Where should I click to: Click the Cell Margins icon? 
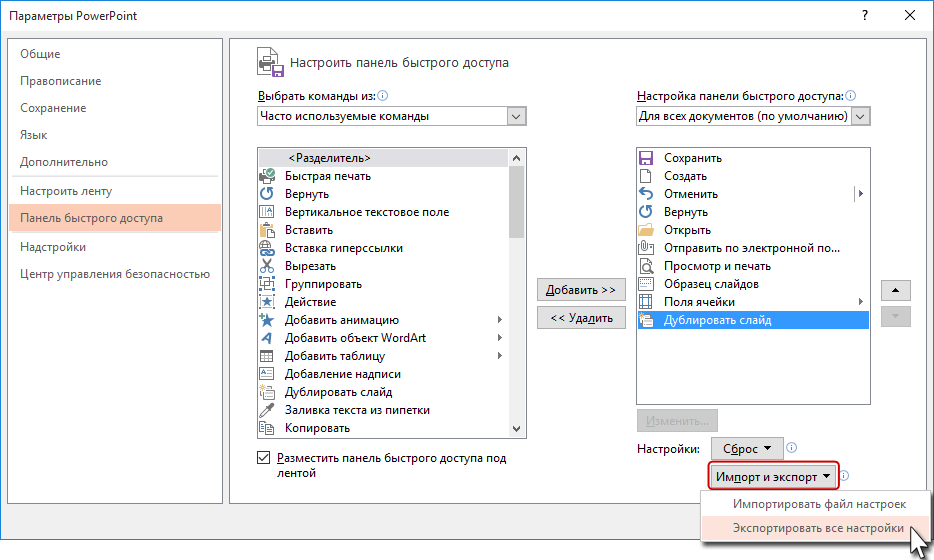click(x=646, y=302)
